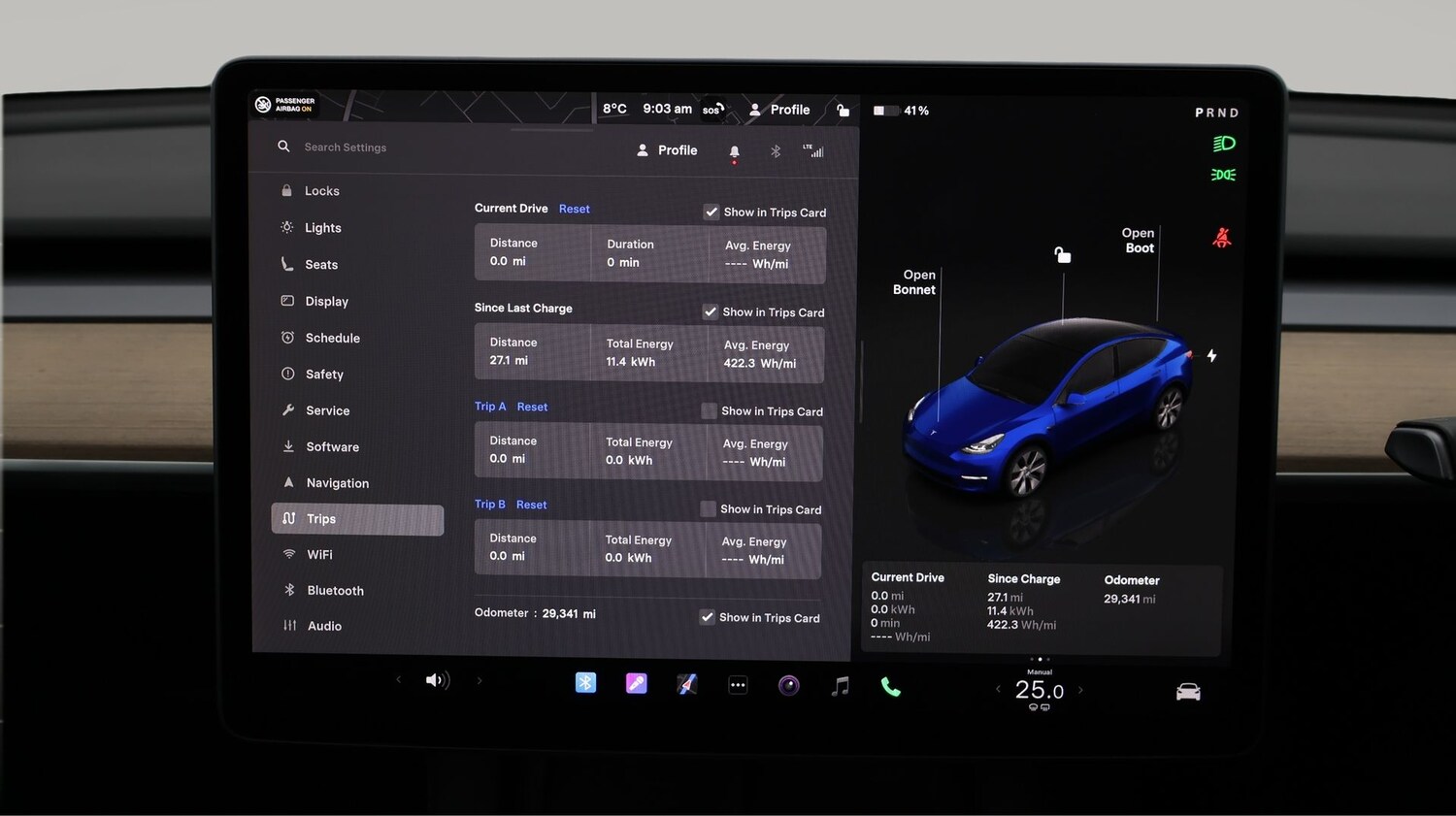Open the Phone app from the dock
Image resolution: width=1456 pixels, height=816 pixels.
click(x=891, y=685)
